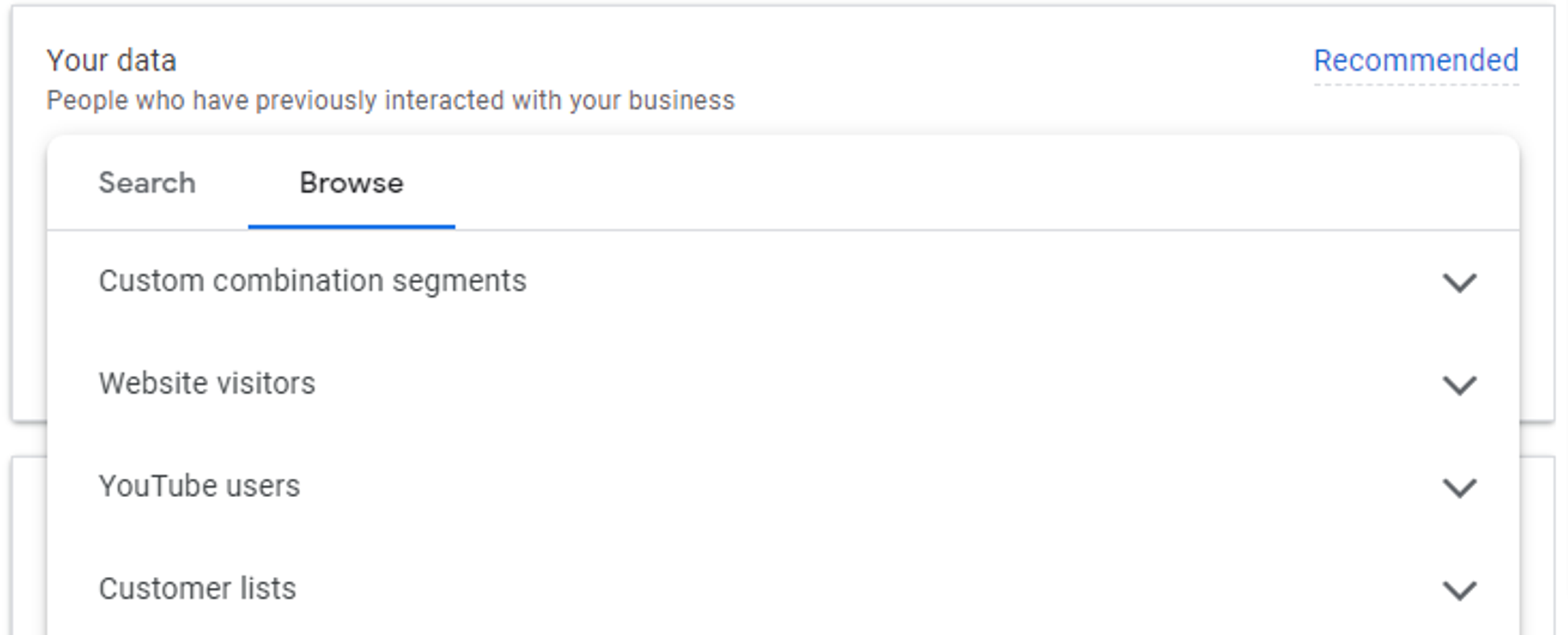Click the 'People who have previously interacted' description
The height and width of the screenshot is (635, 1568).
390,100
